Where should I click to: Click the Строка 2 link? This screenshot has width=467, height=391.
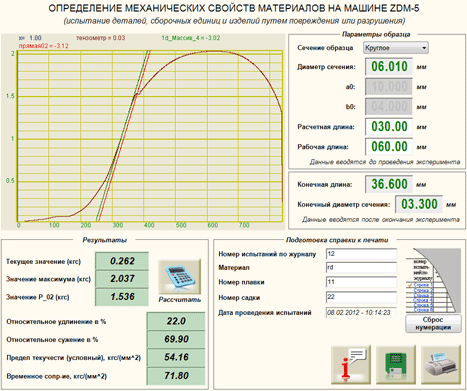(x=423, y=290)
